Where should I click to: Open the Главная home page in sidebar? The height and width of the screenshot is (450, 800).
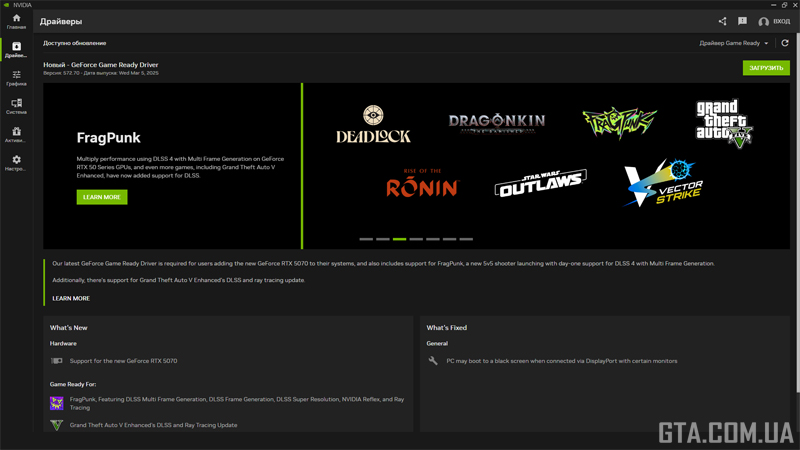click(16, 21)
